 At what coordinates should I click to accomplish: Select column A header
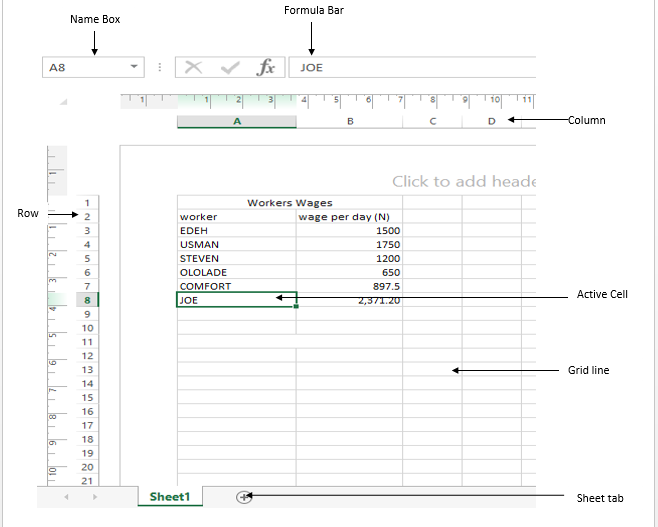point(237,121)
